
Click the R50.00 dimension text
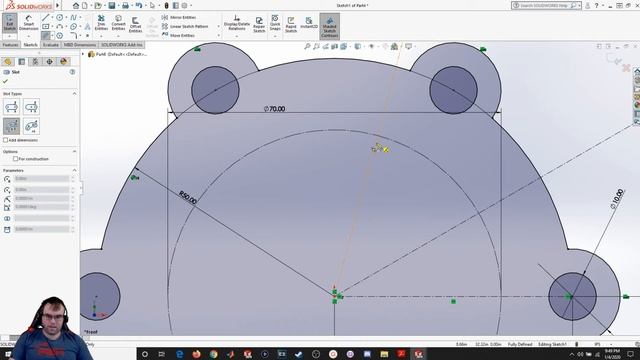coord(188,198)
